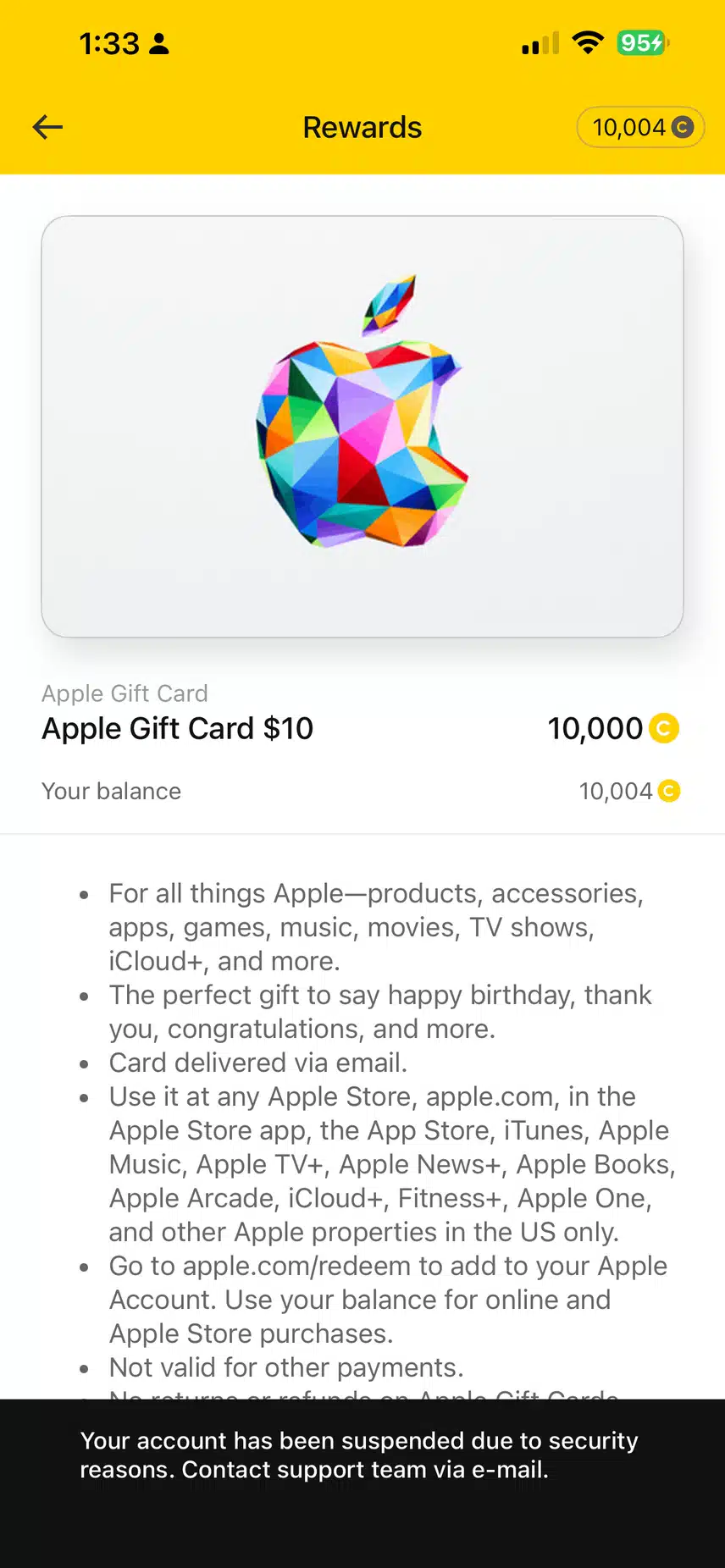This screenshot has width=725, height=1568.
Task: Open the 10,004 coin balance pill in the header
Action: click(x=640, y=127)
